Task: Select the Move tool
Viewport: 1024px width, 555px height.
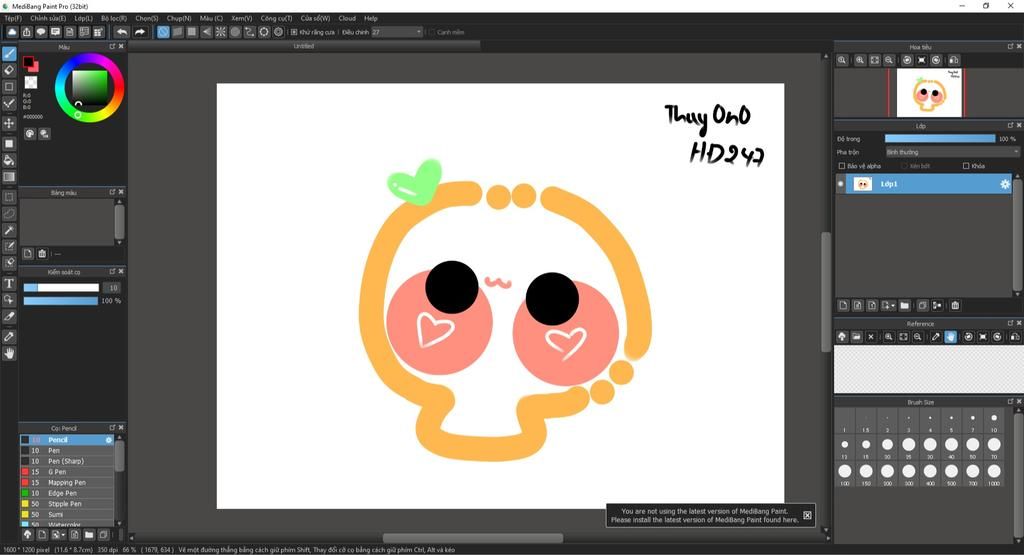Action: pos(9,123)
